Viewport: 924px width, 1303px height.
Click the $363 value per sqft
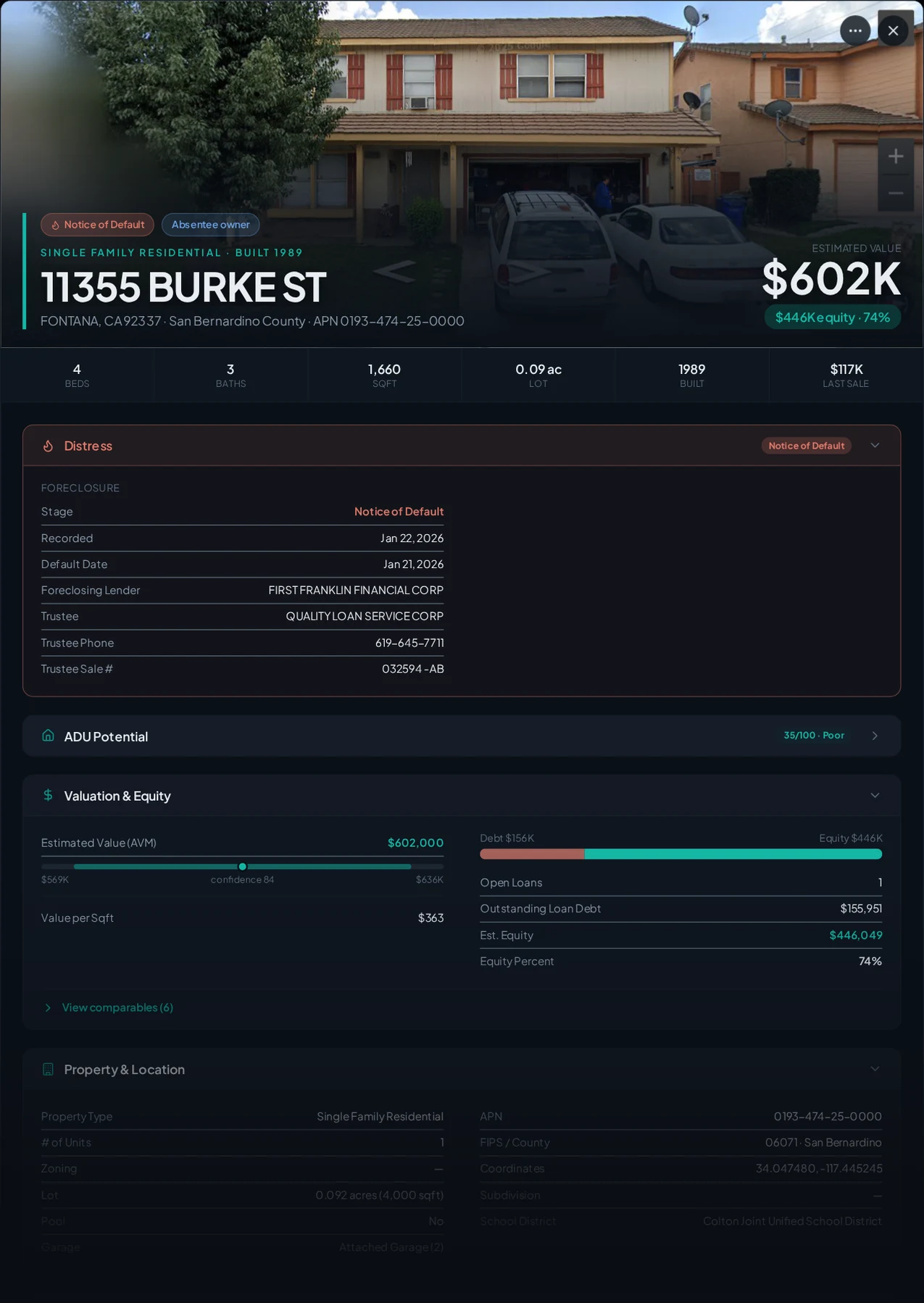pos(430,918)
